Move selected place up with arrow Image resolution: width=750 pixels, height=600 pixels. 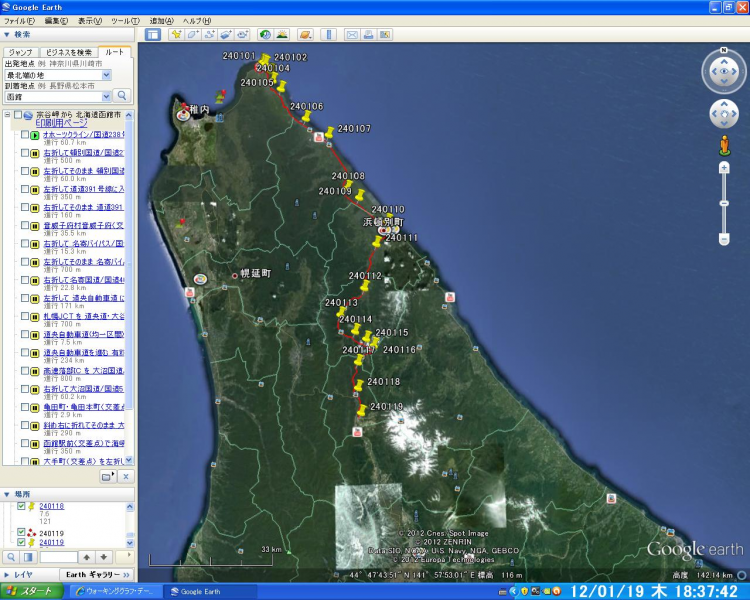point(87,557)
